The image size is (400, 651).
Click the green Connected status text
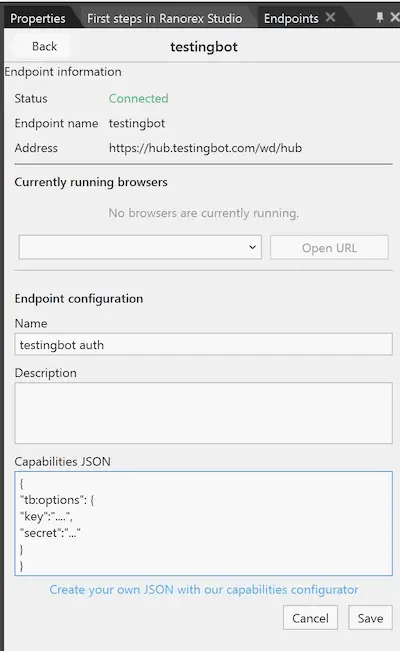coord(138,98)
